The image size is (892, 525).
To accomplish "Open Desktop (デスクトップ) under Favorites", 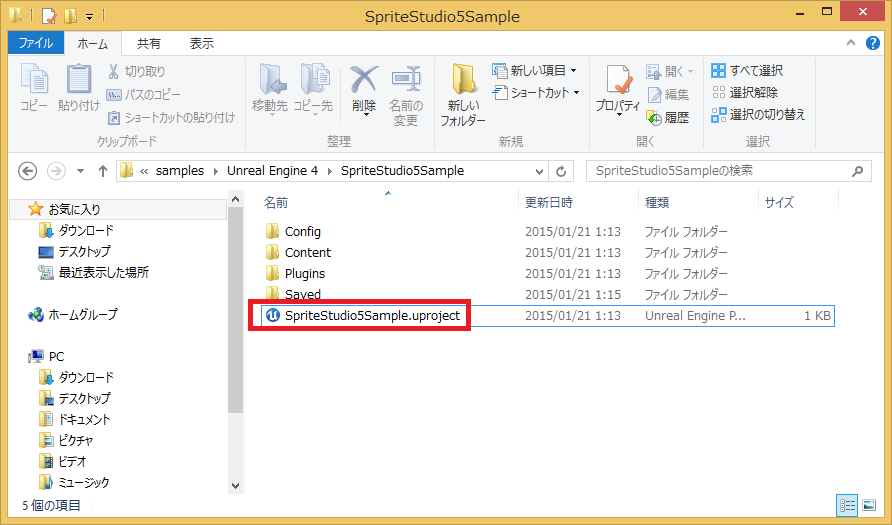I will 75,251.
